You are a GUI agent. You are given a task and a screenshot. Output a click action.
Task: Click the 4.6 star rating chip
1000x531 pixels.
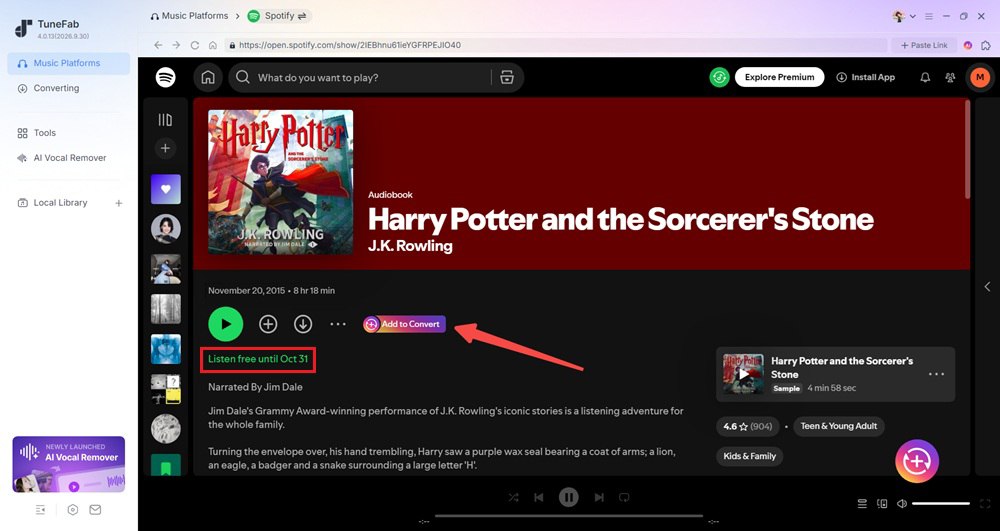click(x=747, y=426)
